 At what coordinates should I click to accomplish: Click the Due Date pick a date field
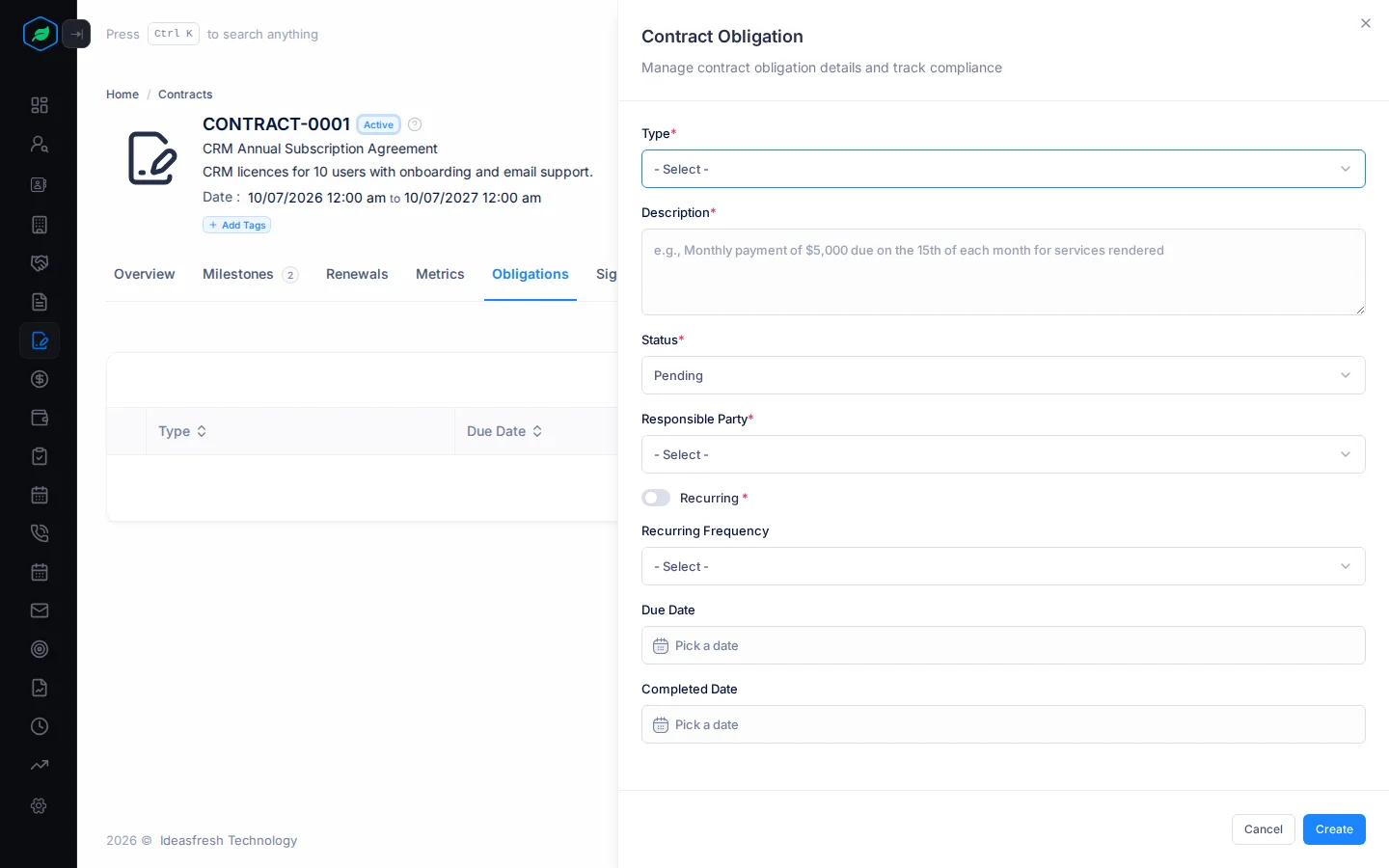point(1003,645)
